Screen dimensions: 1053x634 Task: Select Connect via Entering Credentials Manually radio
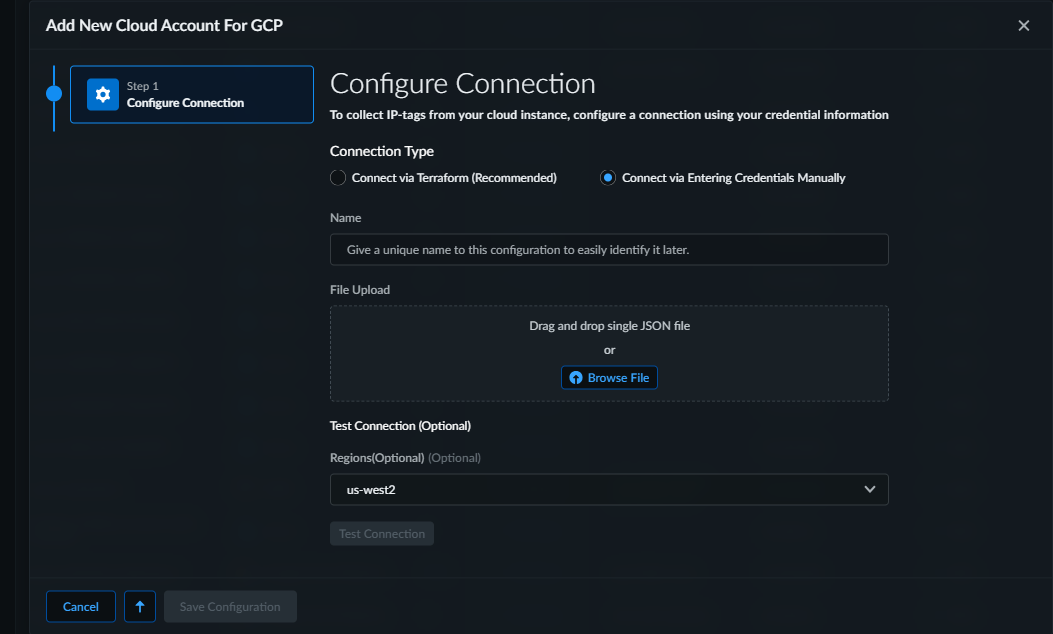607,178
